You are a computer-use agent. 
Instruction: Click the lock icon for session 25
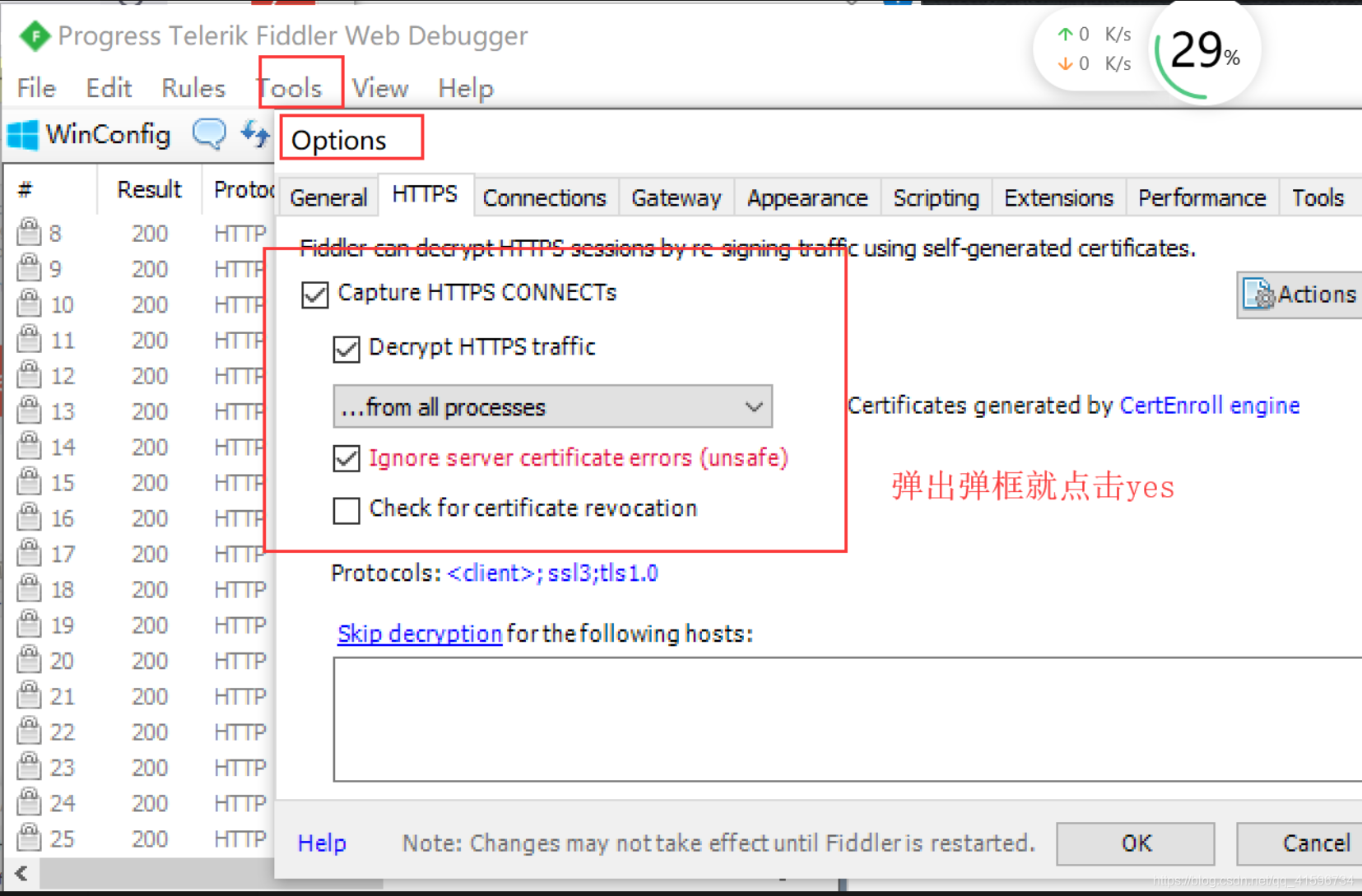pyautogui.click(x=29, y=838)
